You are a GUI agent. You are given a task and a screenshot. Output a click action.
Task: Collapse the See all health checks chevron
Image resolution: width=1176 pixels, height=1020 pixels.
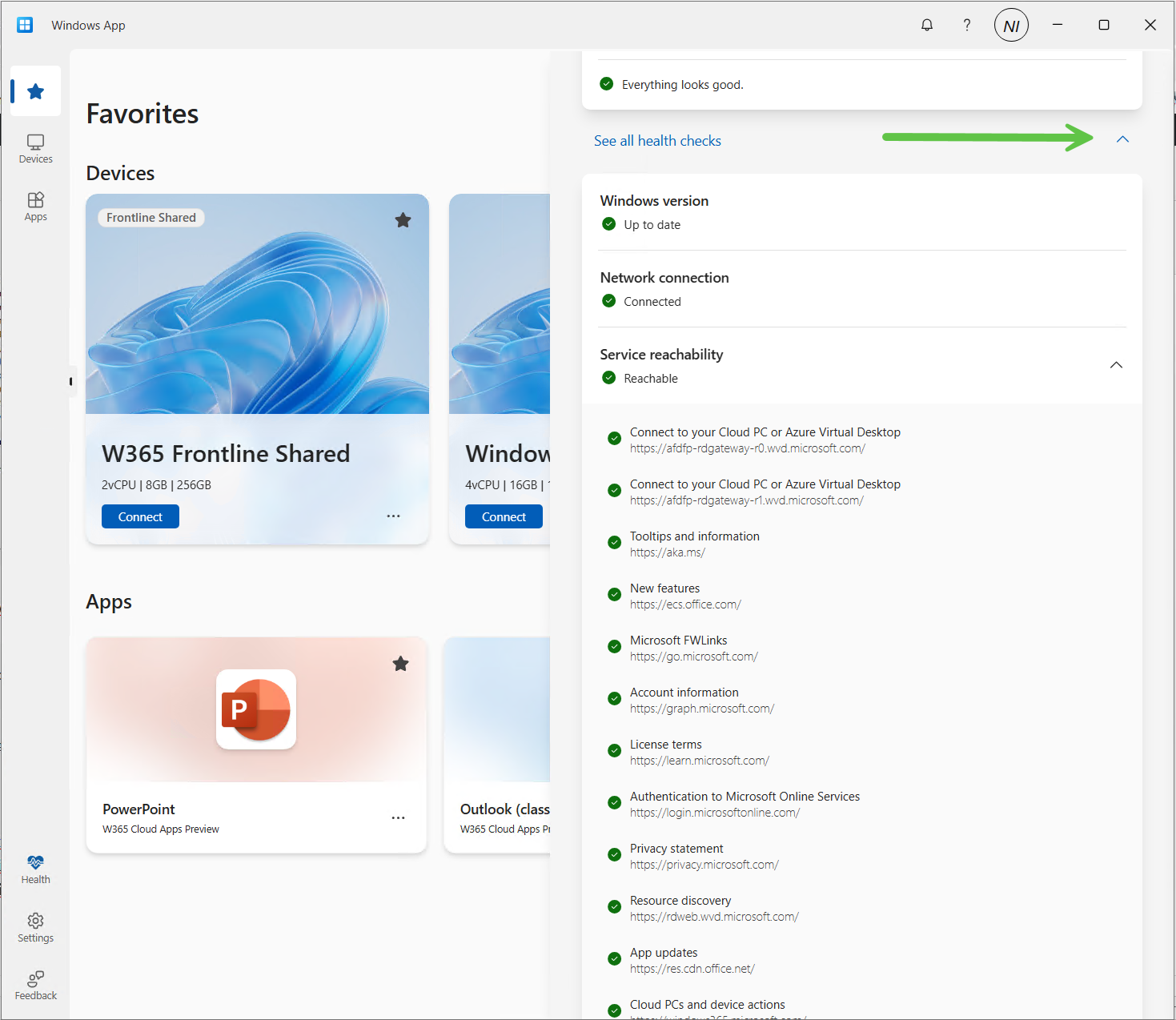click(1122, 139)
